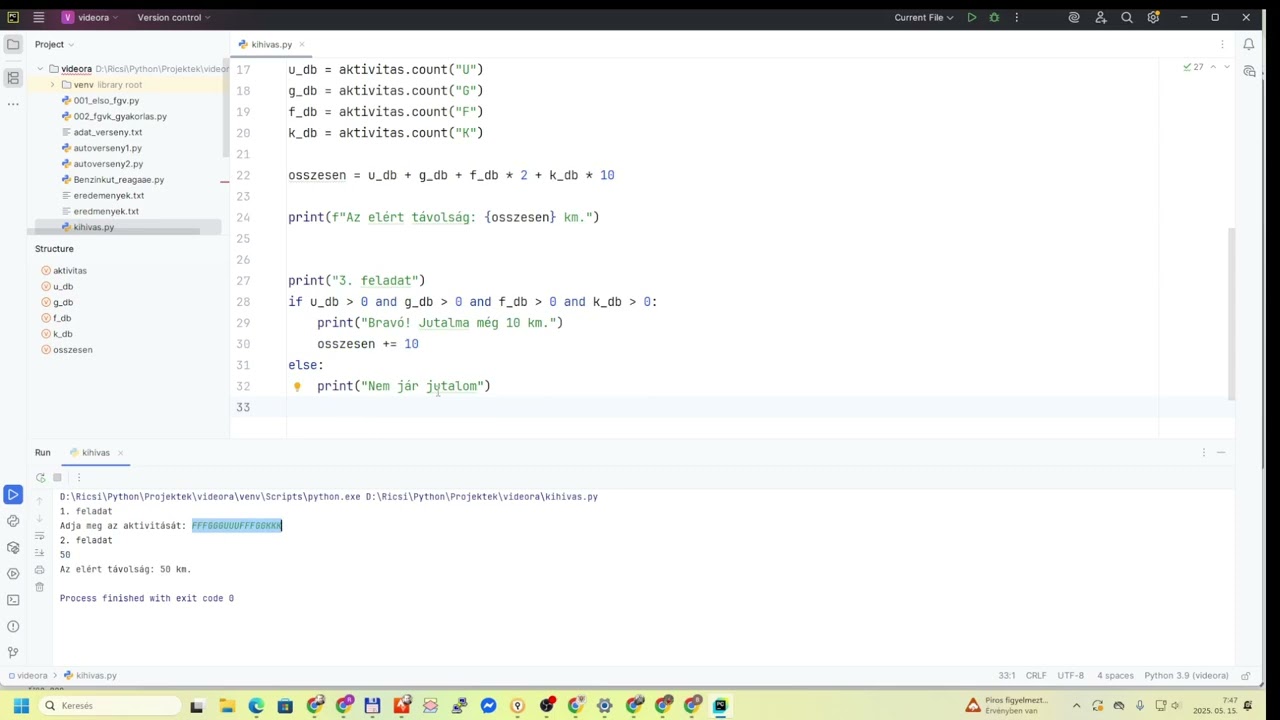
Task: Open autoverseny1.py in project tree
Action: pos(107,148)
